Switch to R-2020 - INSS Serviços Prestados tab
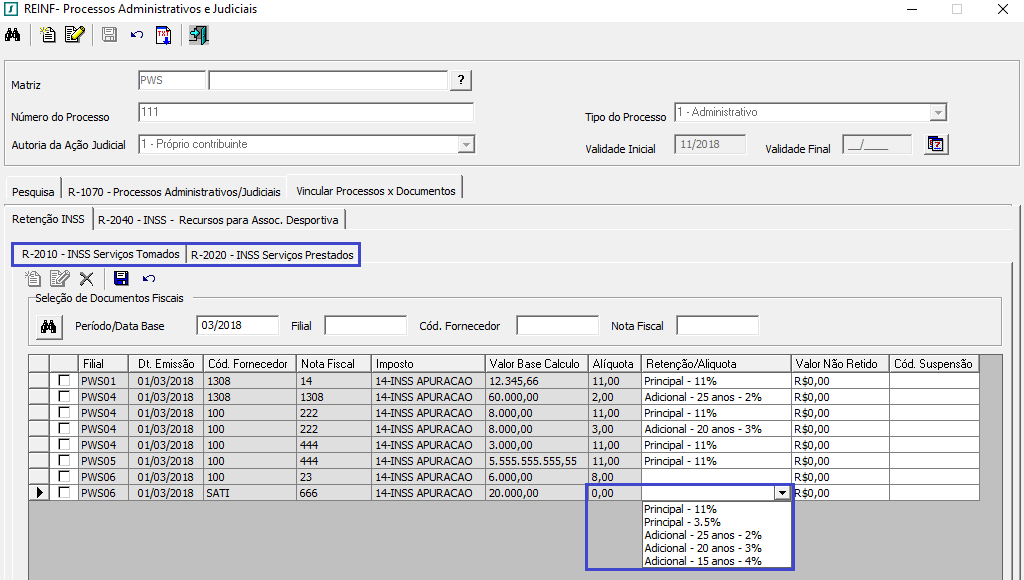1024x580 pixels. point(272,255)
